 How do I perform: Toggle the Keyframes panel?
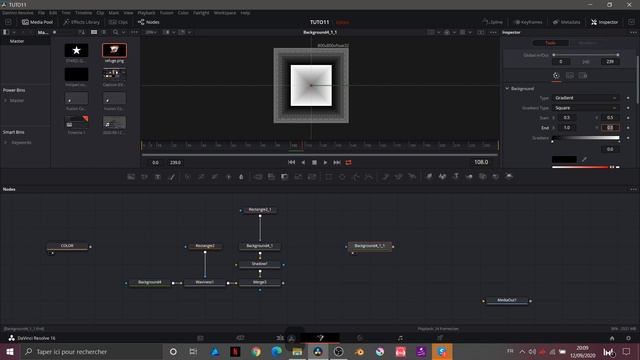point(528,22)
